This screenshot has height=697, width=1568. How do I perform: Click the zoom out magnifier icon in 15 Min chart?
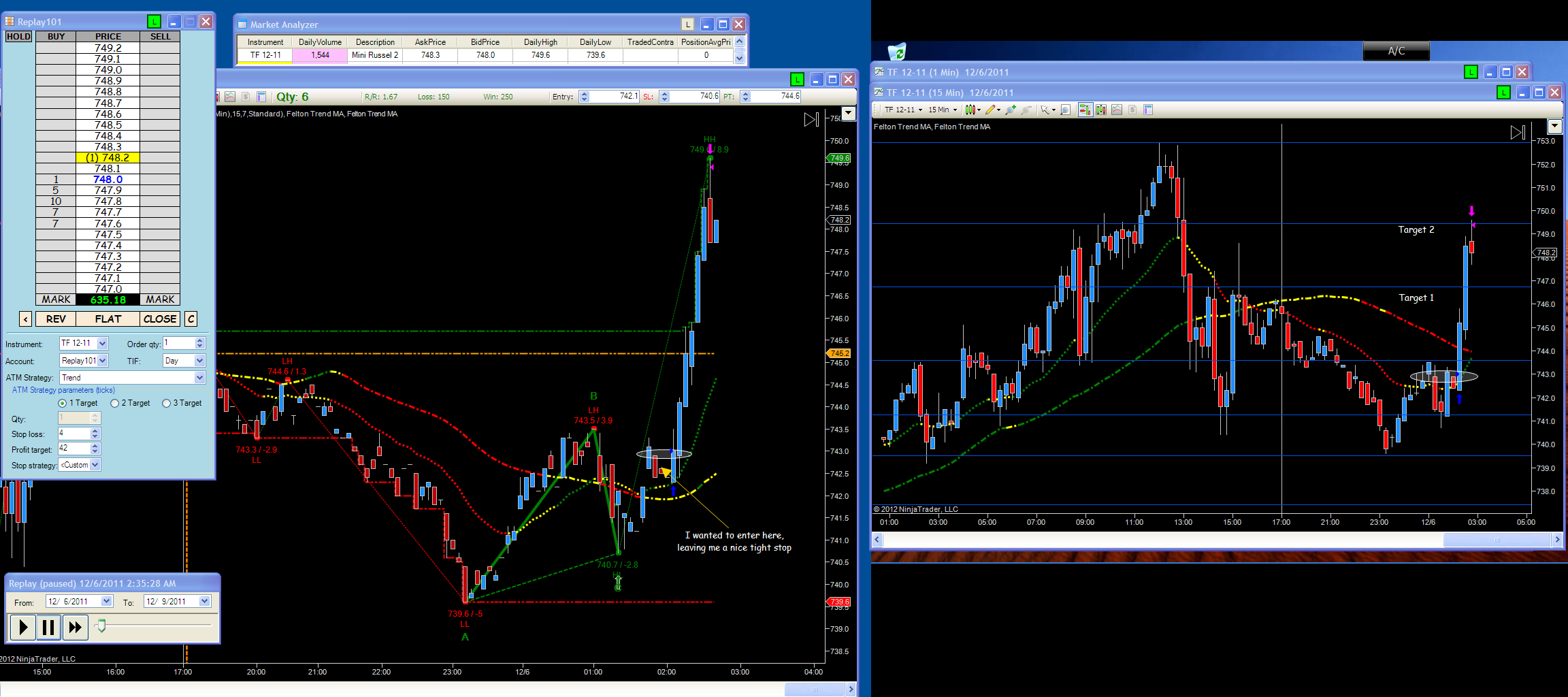tap(1026, 110)
